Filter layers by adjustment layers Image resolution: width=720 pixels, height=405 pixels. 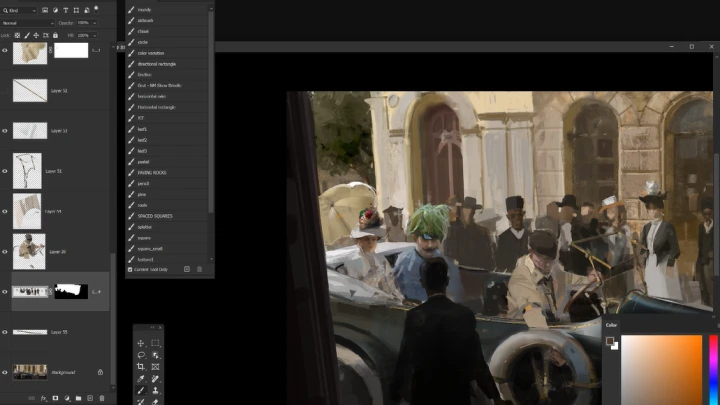55,10
